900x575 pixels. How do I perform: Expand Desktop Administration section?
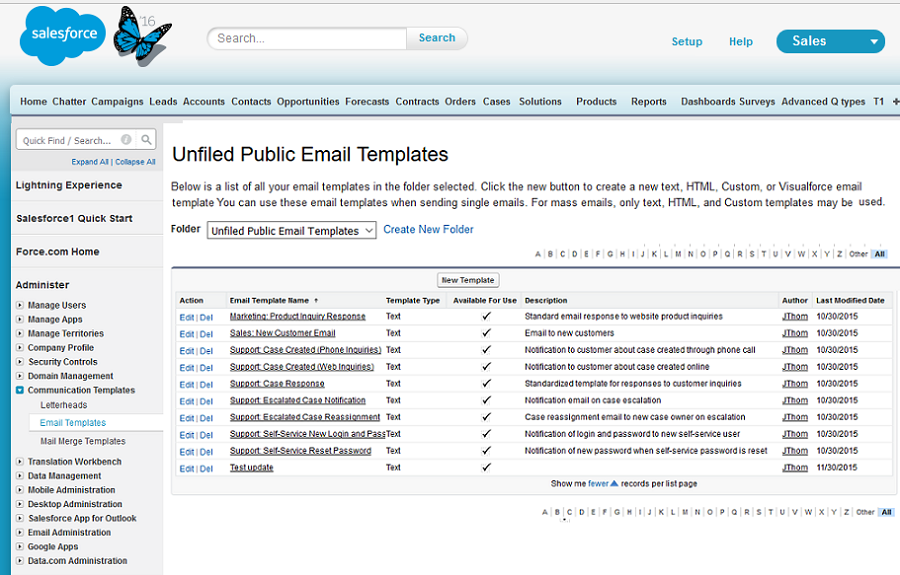click(20, 504)
